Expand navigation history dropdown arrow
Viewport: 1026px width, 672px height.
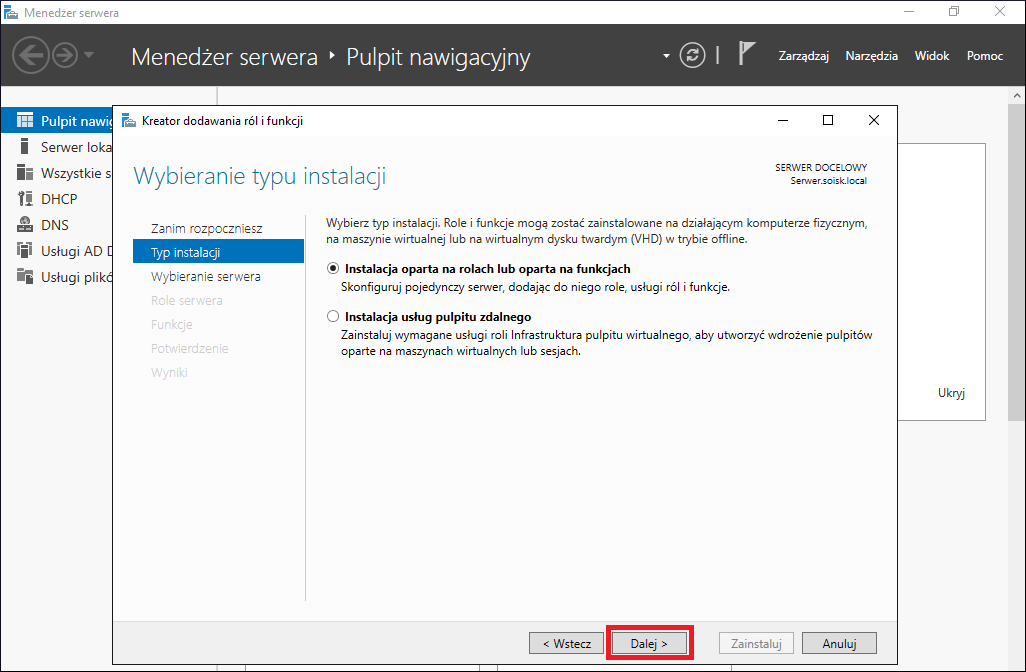click(x=89, y=55)
